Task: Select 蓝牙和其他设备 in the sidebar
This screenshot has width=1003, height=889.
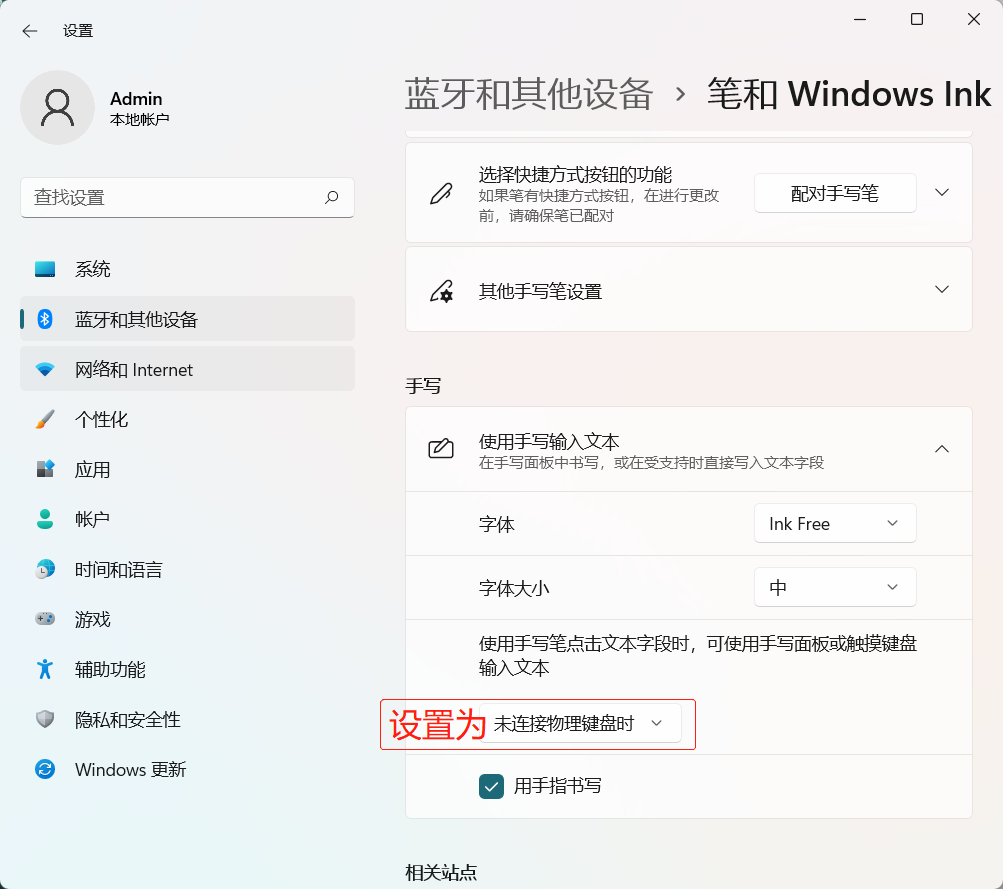Action: tap(187, 319)
